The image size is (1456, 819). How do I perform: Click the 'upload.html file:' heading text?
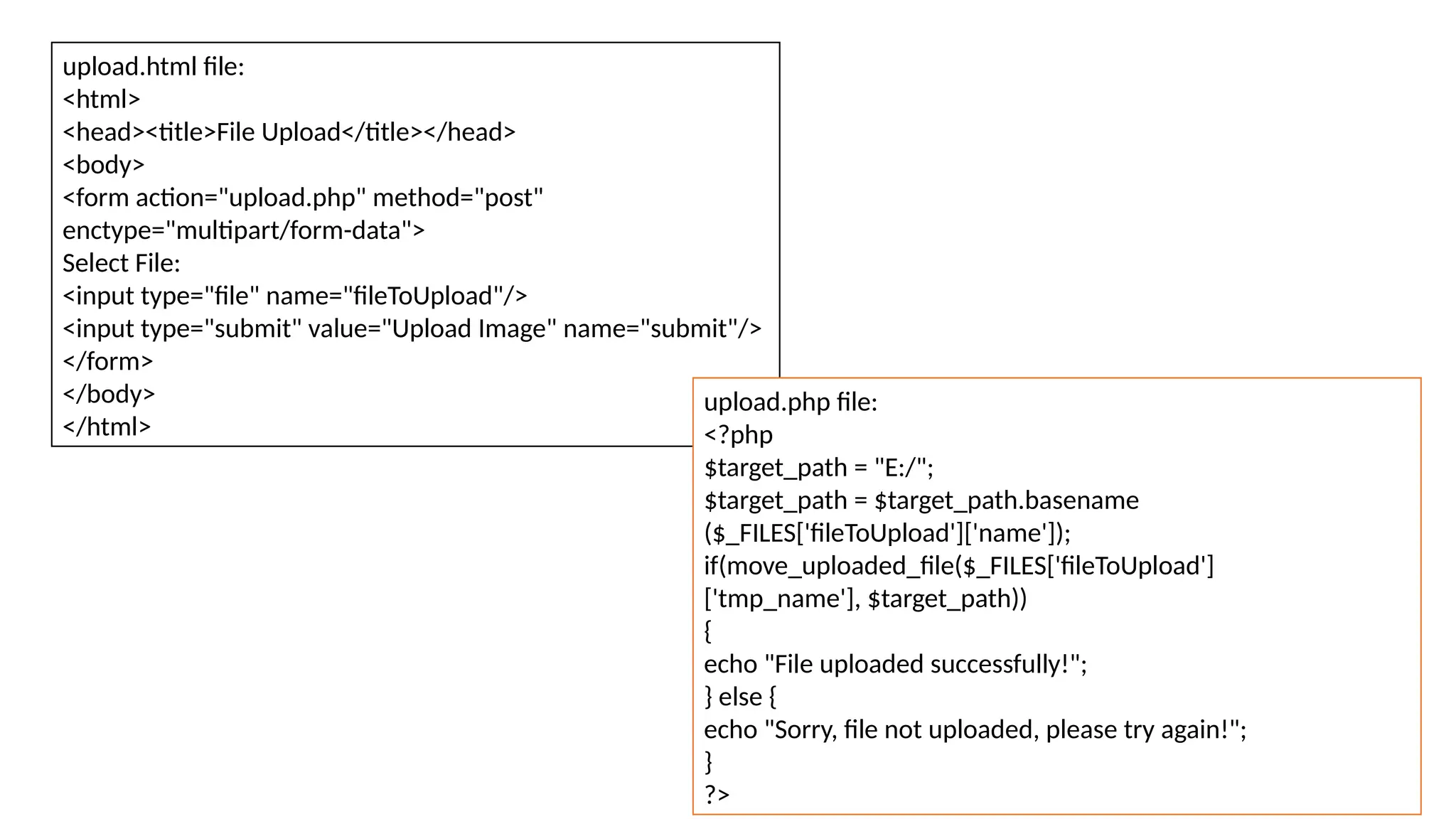coord(153,67)
